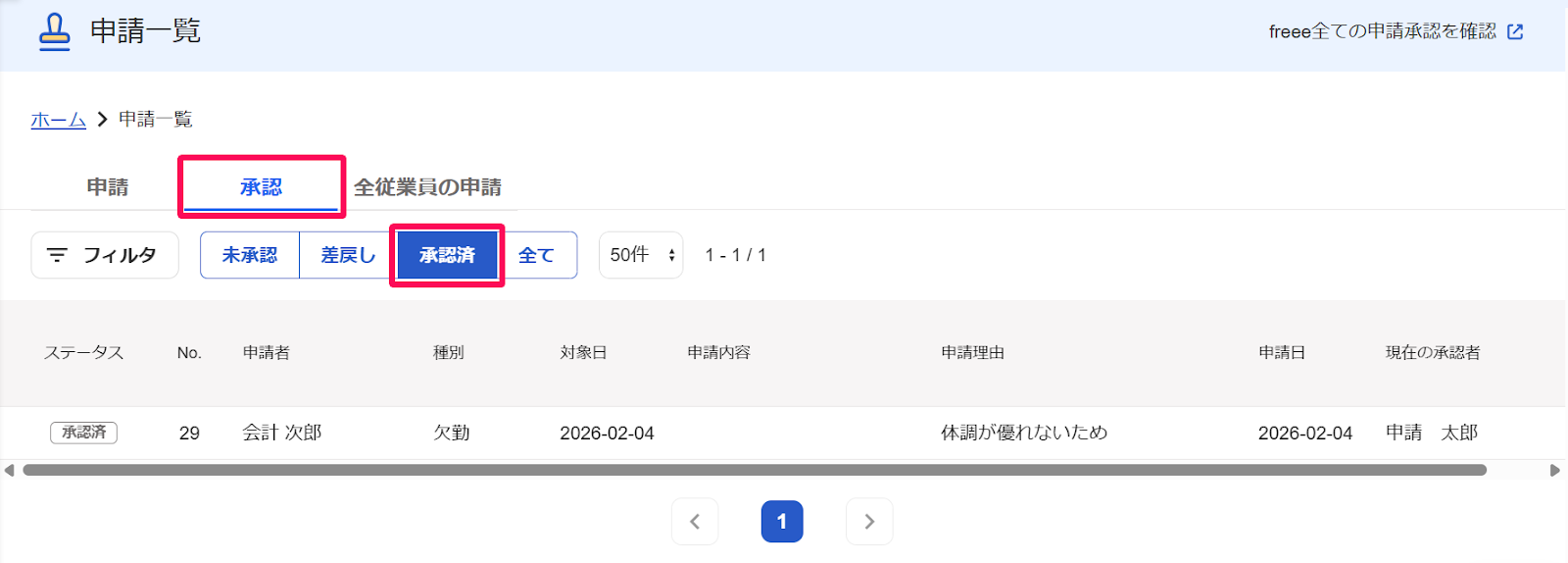Click the 申請内容 column header
This screenshot has width=1568, height=563.
(x=718, y=352)
